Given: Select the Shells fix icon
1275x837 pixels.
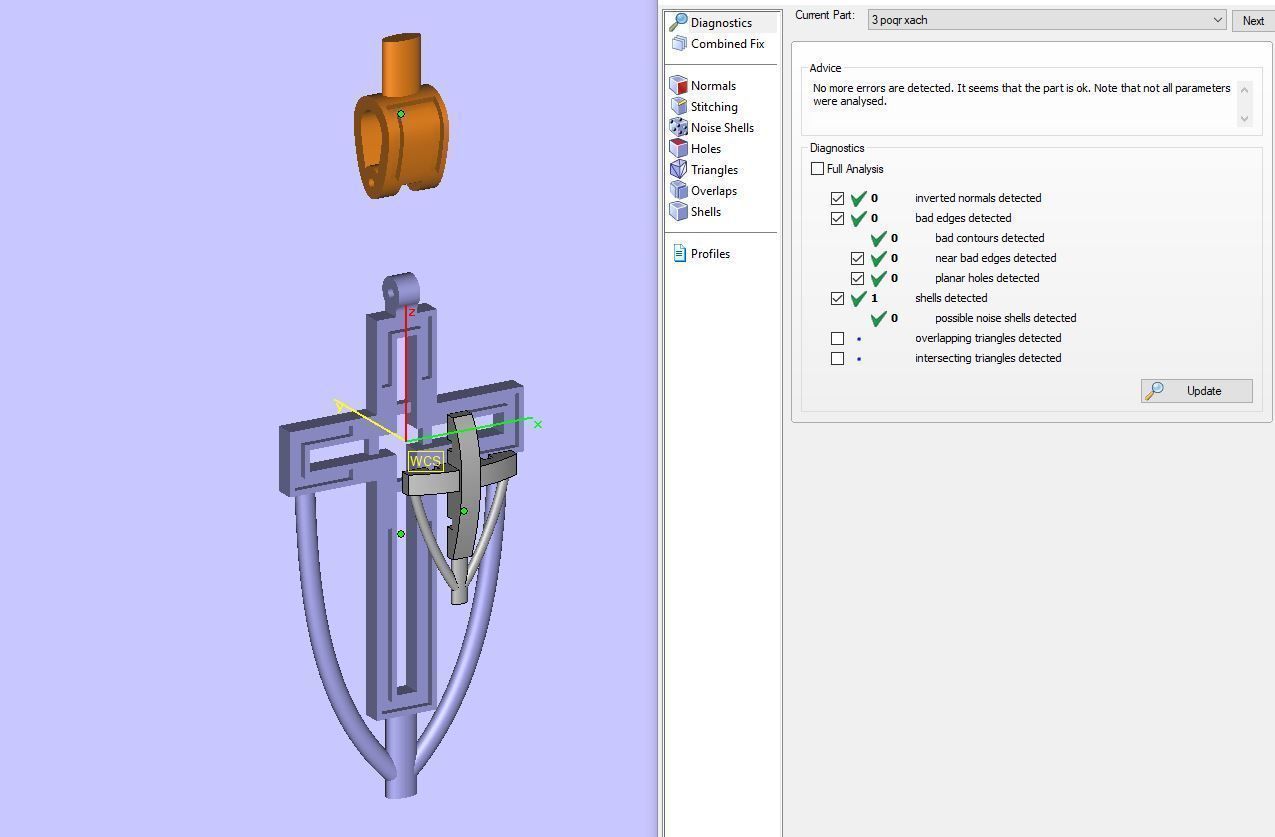Looking at the screenshot, I should (x=679, y=212).
